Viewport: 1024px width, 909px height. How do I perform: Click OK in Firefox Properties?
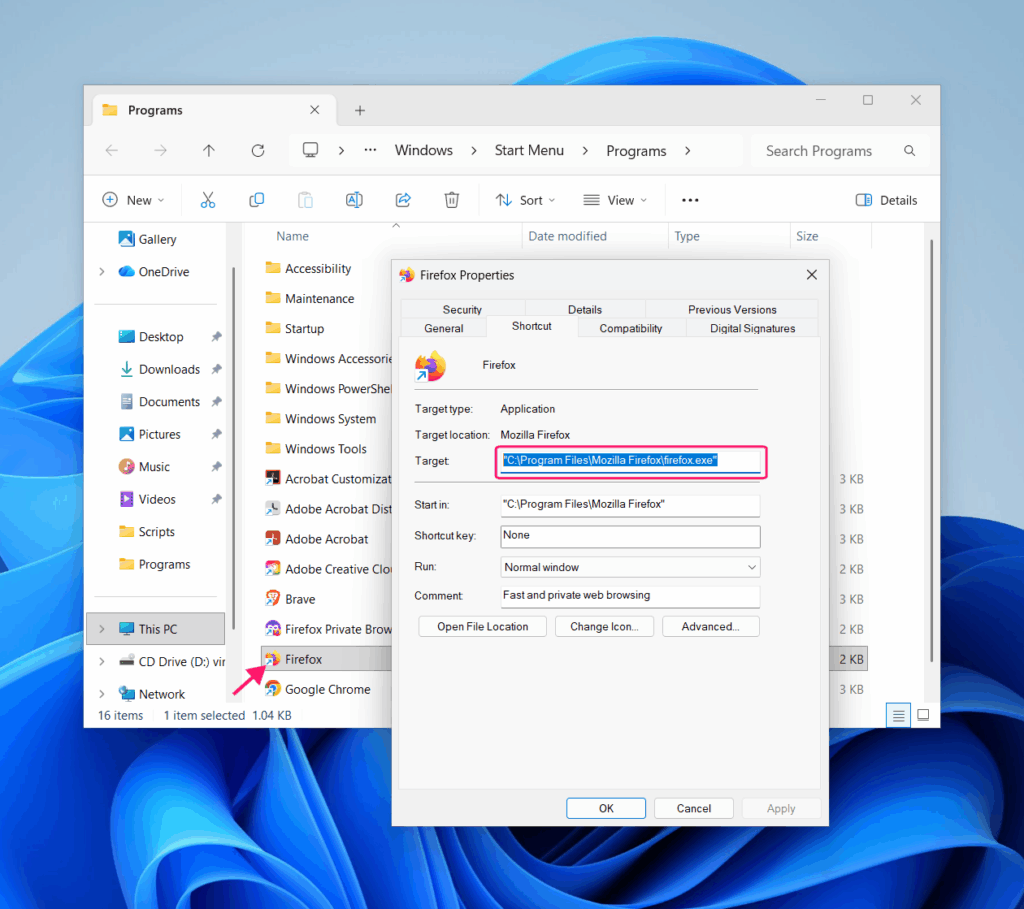pyautogui.click(x=606, y=808)
